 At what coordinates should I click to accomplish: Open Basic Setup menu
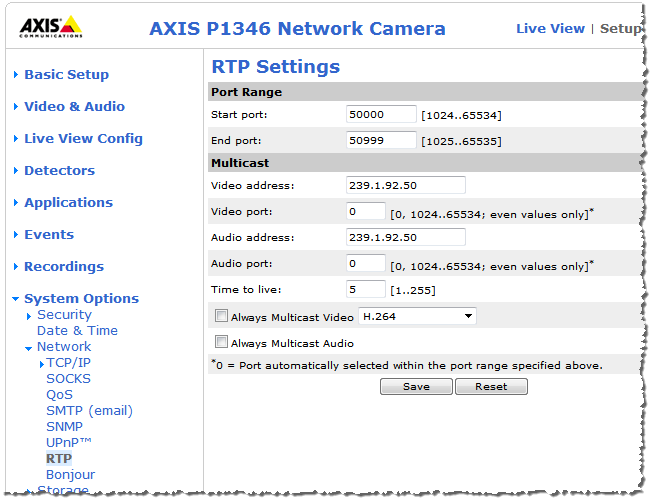(67, 75)
